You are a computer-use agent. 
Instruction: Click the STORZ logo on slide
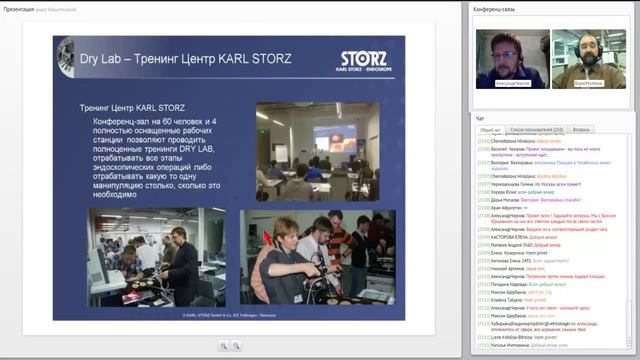pyautogui.click(x=363, y=61)
